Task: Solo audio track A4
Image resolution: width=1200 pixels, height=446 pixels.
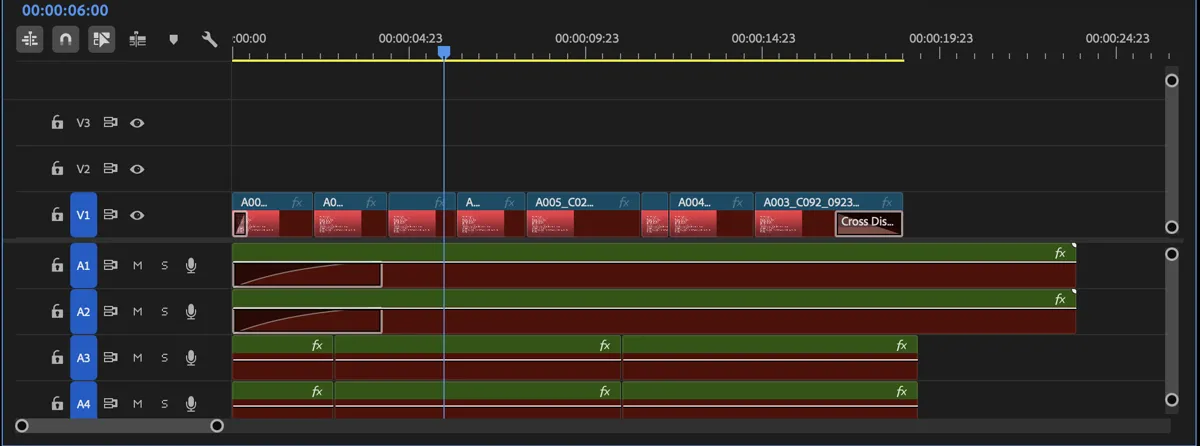Action: point(165,404)
